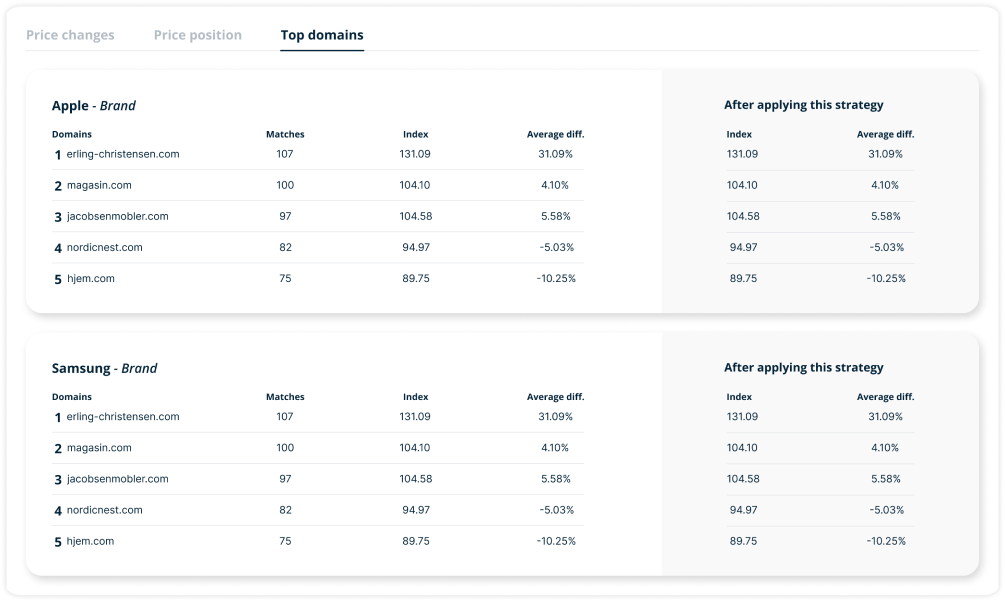Screen dimensions: 1005x602
Task: Open erling-christensen.com in the Apple table
Action: pyautogui.click(x=122, y=154)
